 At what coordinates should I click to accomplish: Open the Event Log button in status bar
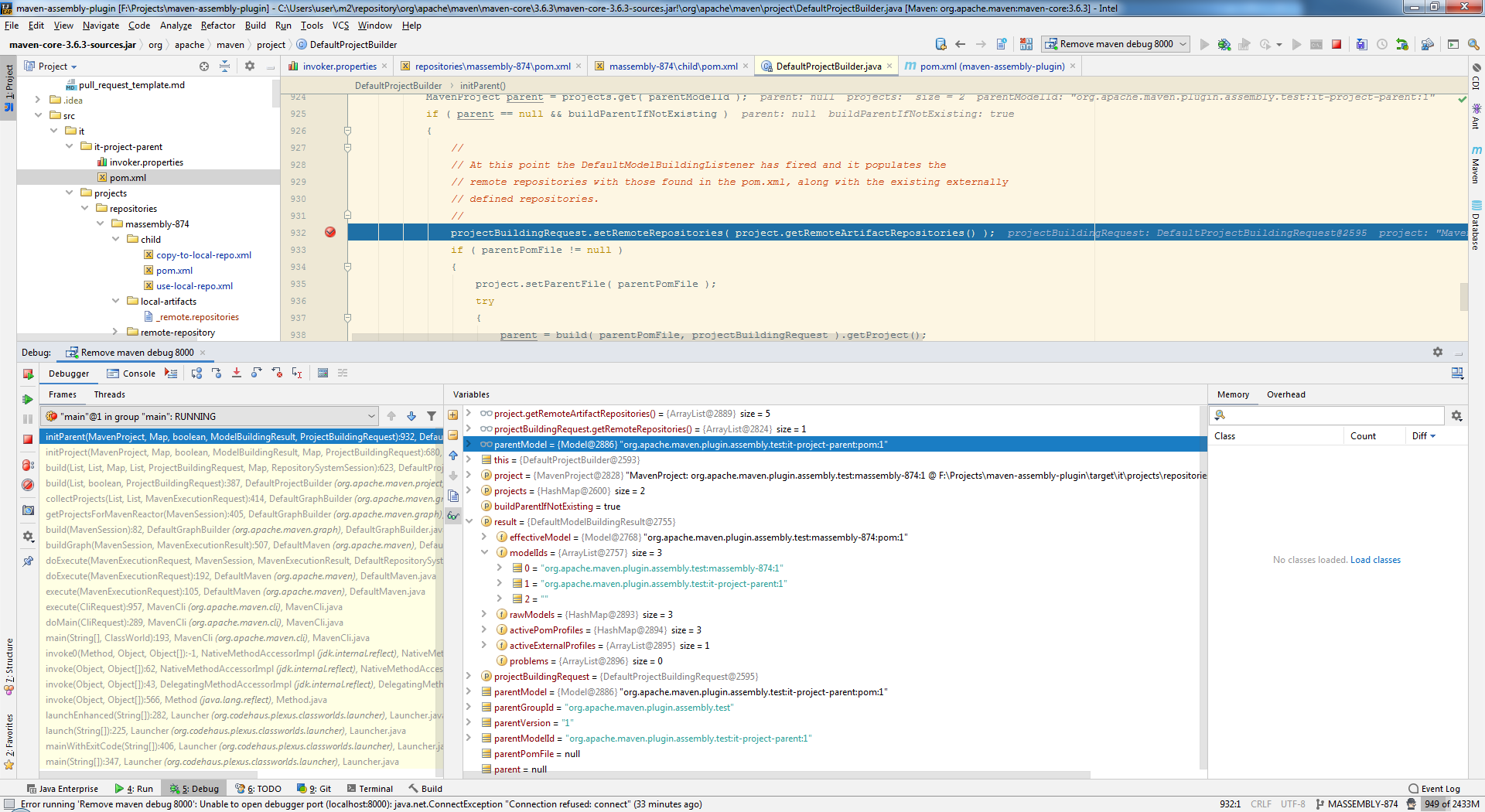[1435, 789]
